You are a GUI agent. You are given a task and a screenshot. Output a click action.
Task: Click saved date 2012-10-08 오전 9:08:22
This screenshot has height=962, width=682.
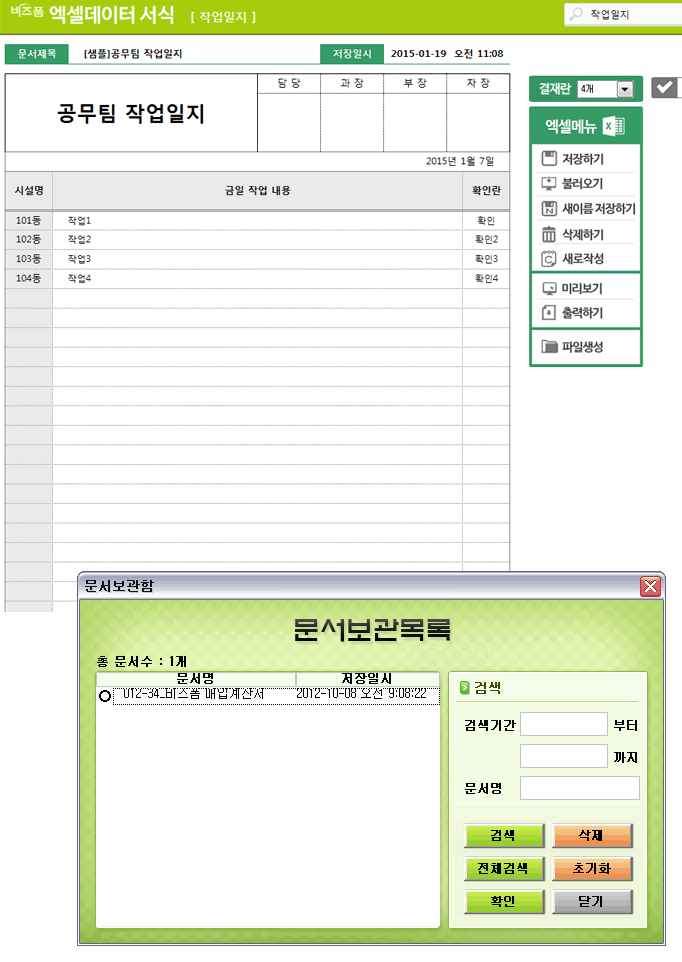click(361, 694)
